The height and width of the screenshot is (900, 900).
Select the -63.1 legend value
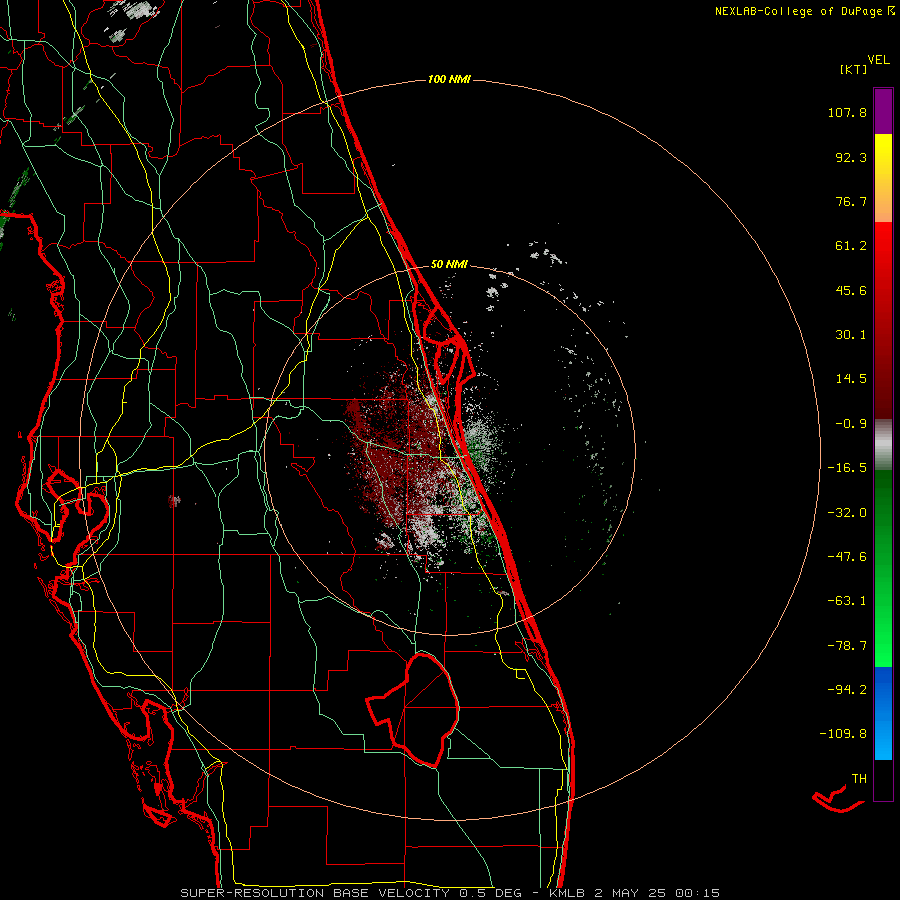(x=847, y=601)
